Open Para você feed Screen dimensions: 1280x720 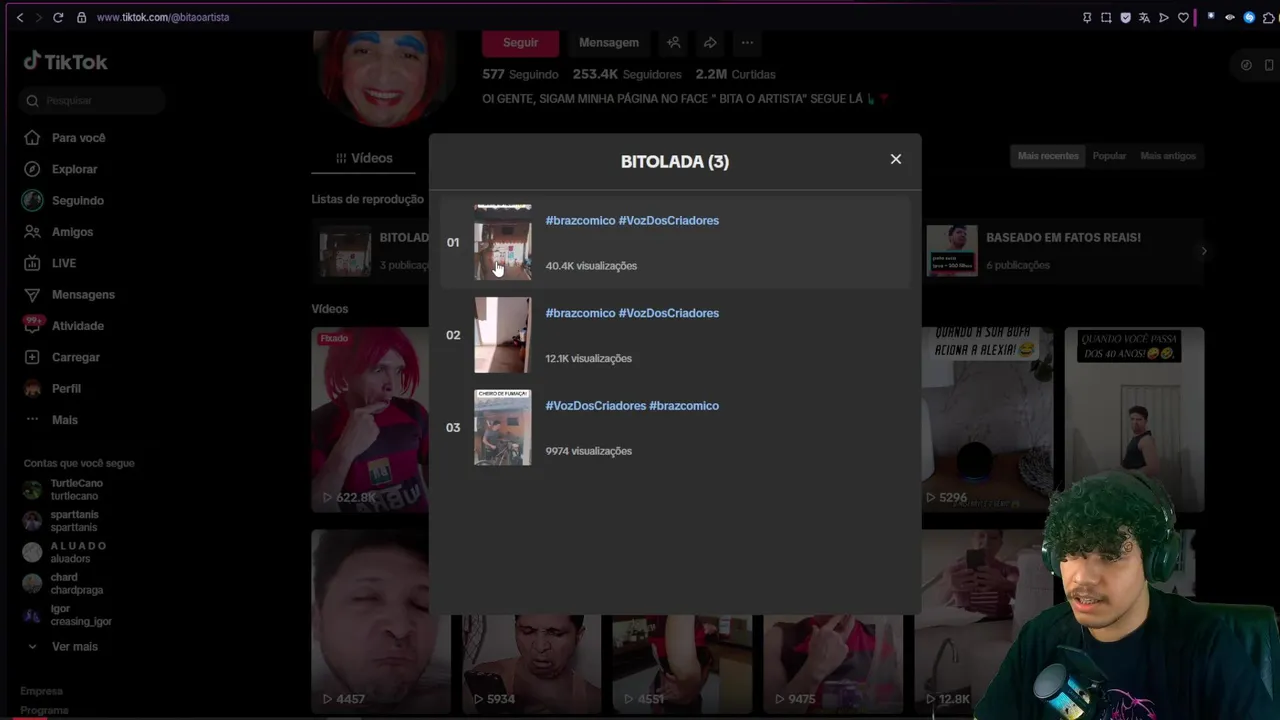click(78, 138)
